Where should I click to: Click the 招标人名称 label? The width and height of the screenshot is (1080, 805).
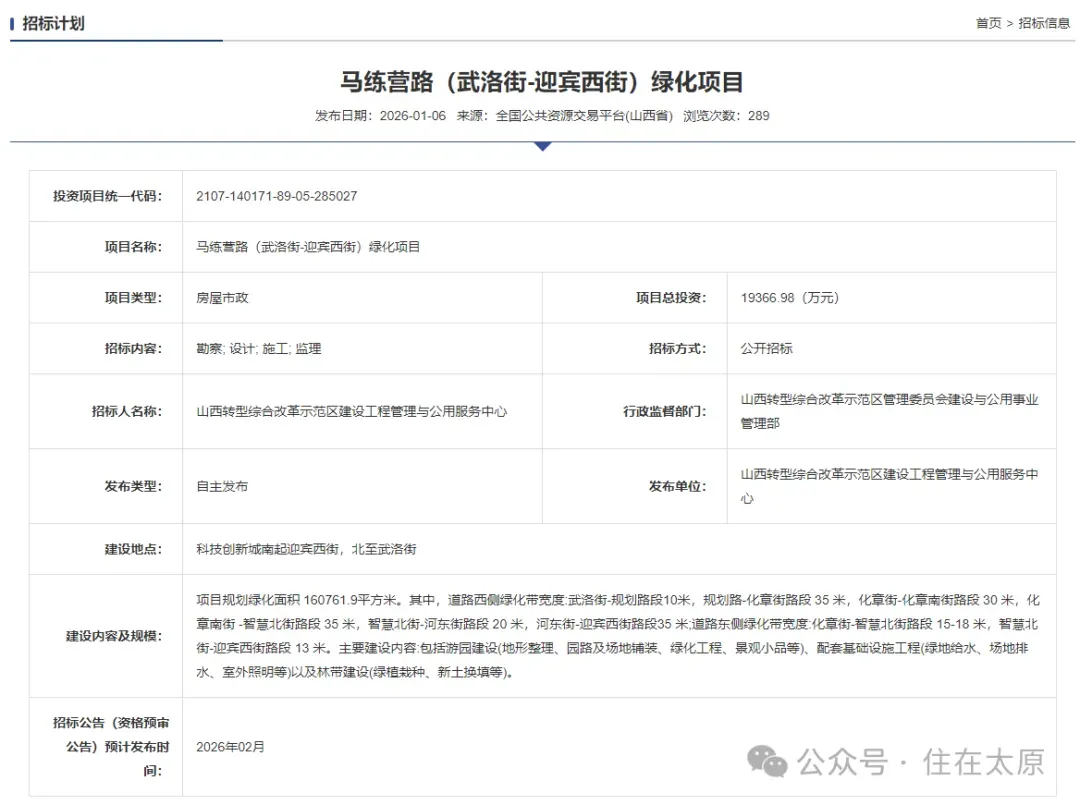127,412
